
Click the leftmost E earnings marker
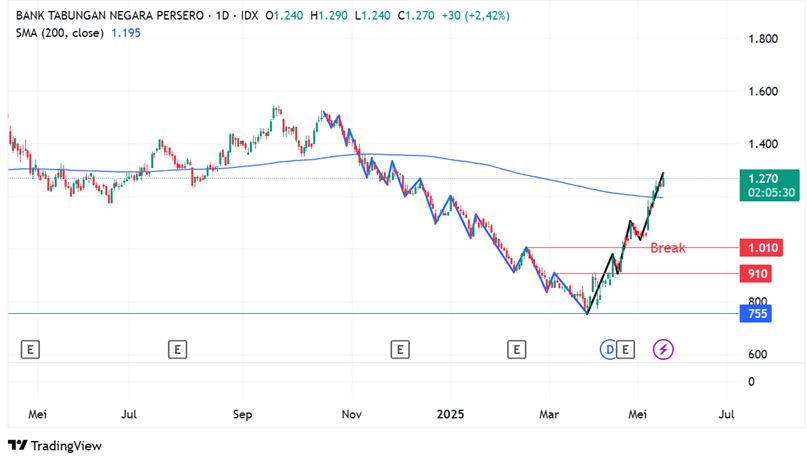(x=31, y=349)
